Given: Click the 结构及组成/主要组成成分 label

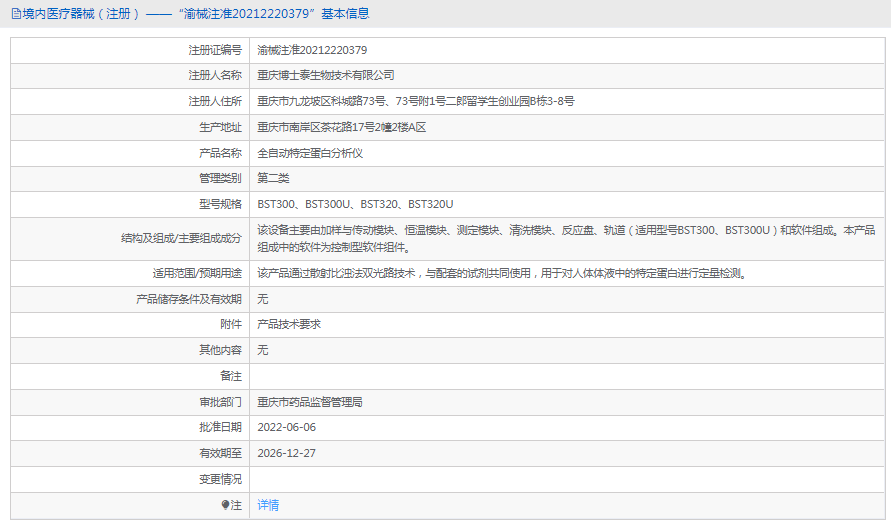Looking at the screenshot, I should coord(181,238).
